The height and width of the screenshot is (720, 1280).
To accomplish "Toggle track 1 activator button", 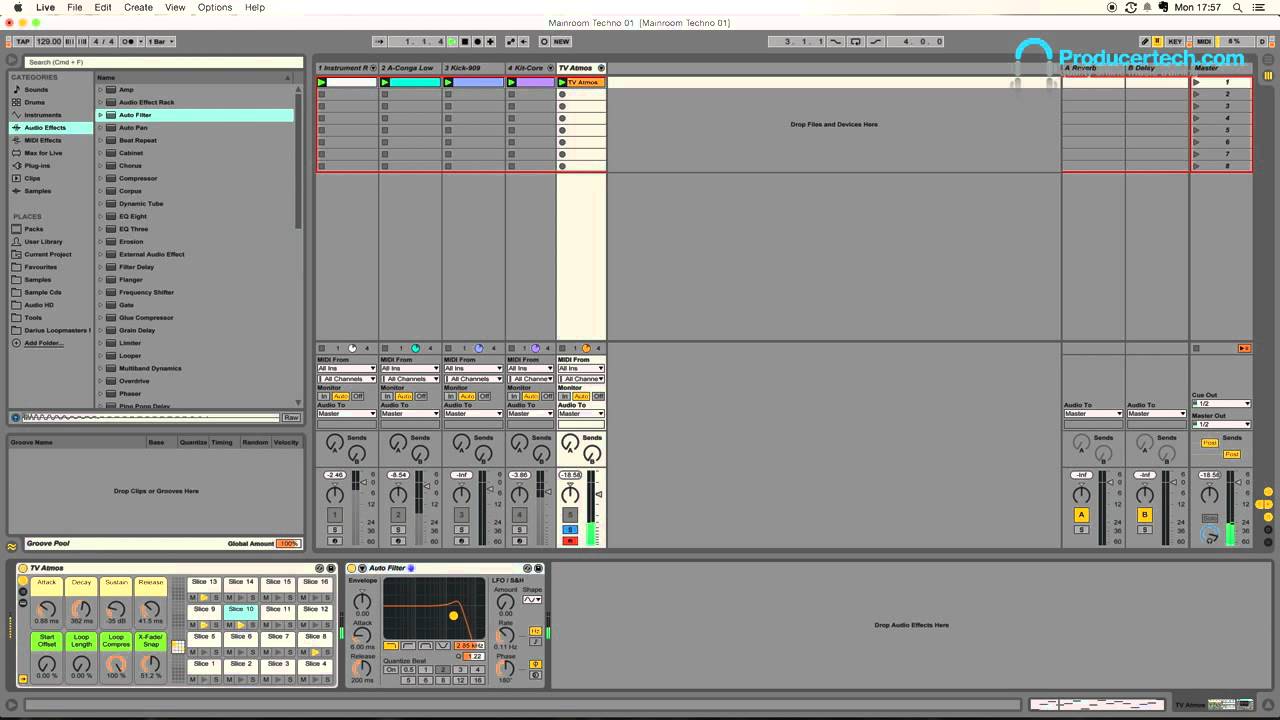I will coord(335,515).
